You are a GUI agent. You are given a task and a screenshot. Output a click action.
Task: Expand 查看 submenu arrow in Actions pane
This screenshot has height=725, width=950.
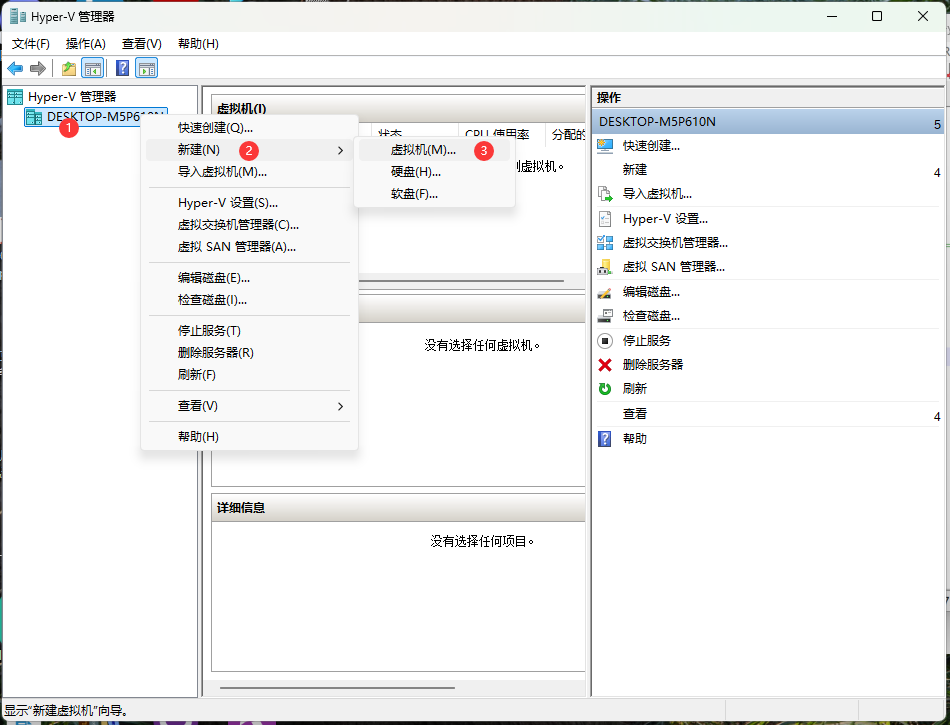(937, 417)
